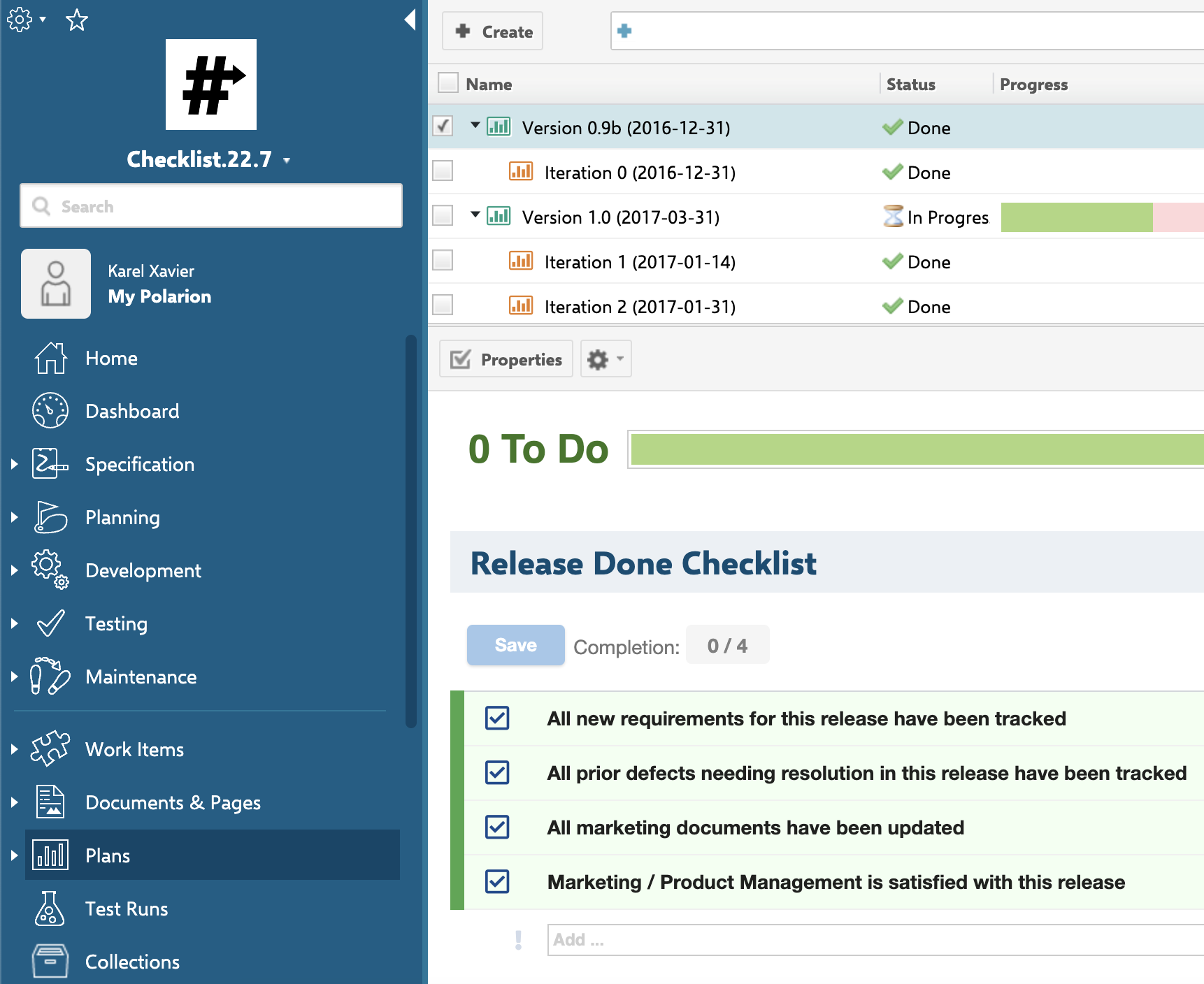Image resolution: width=1204 pixels, height=984 pixels.
Task: Uncheck 'Marketing / Product Management' checklist item
Action: (497, 881)
